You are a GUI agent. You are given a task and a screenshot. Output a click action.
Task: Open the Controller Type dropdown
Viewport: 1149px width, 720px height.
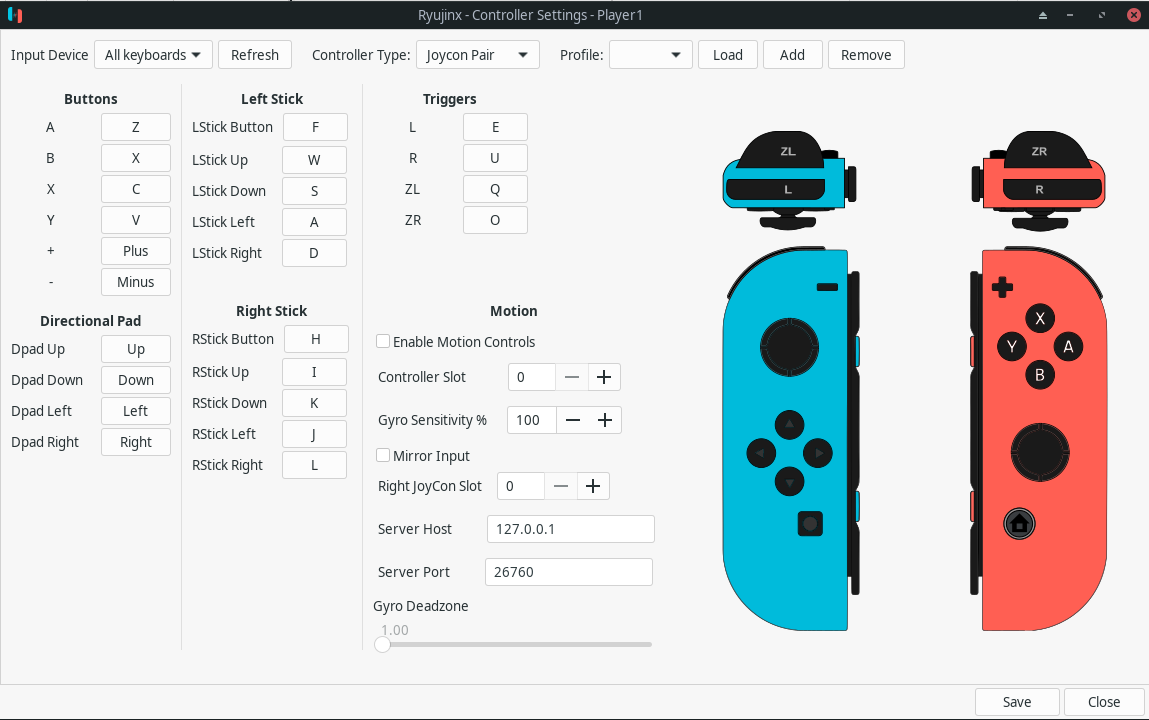pos(478,55)
